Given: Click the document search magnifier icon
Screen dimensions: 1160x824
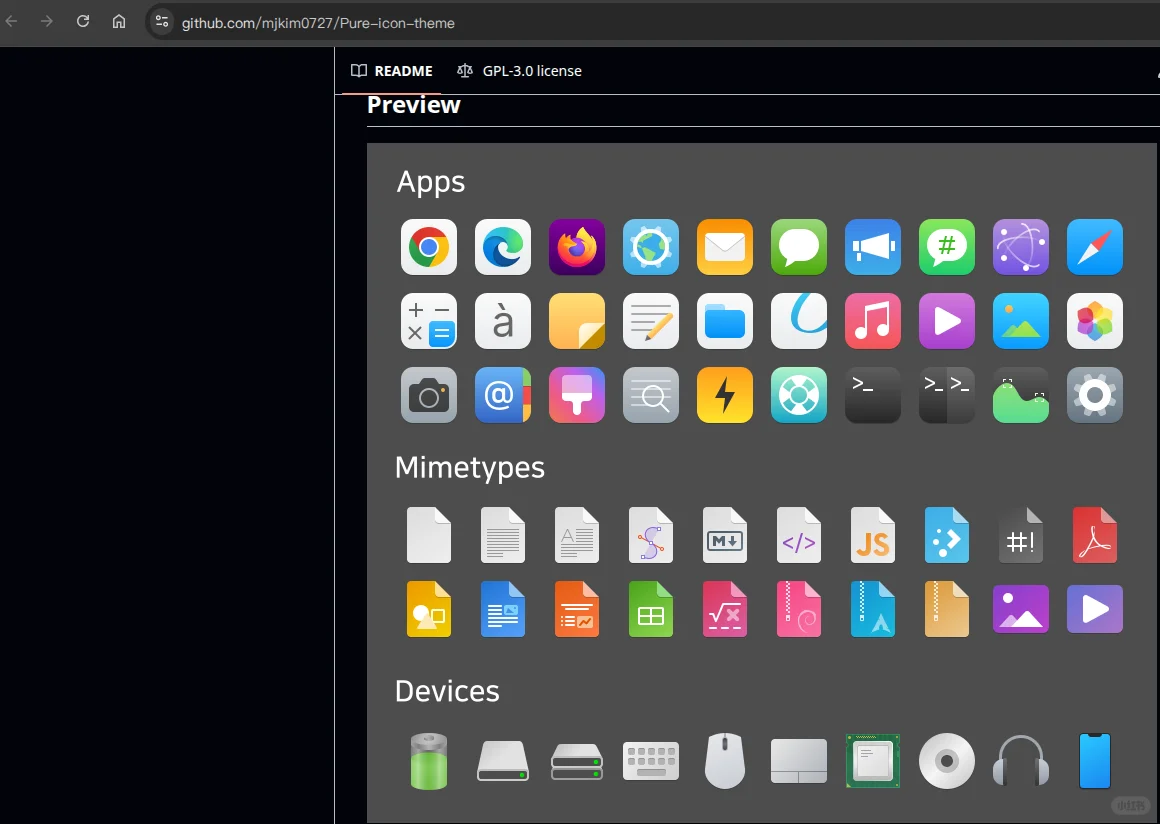Looking at the screenshot, I should [x=651, y=395].
